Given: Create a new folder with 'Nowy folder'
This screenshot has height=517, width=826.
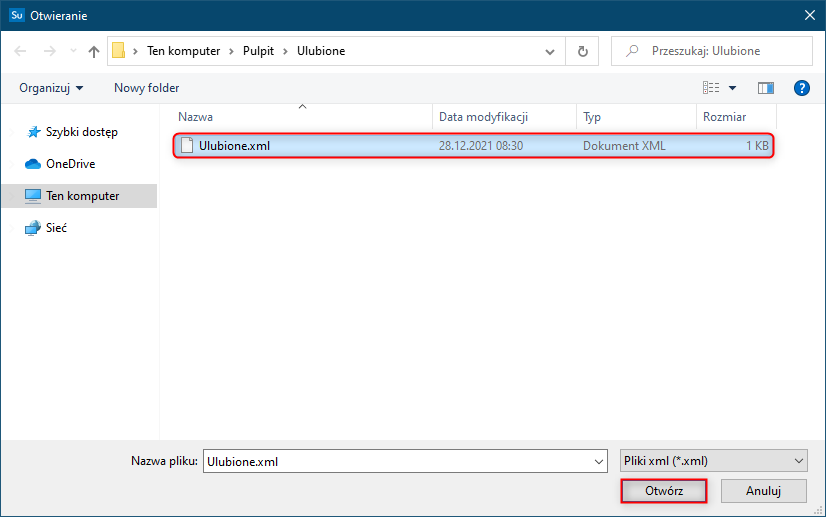Looking at the screenshot, I should [x=146, y=88].
